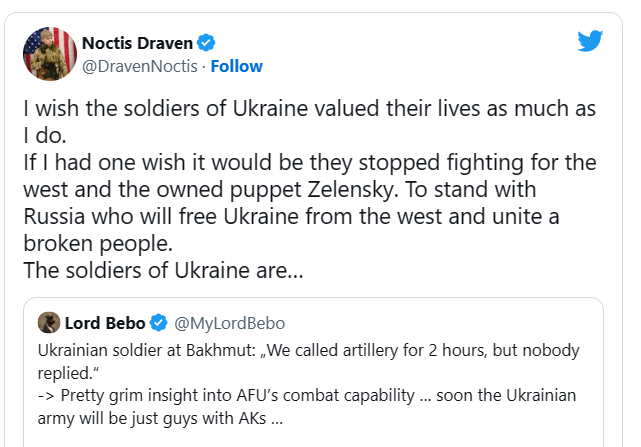The width and height of the screenshot is (641, 447).
Task: Open the Noctis Draven display name
Action: 137,43
